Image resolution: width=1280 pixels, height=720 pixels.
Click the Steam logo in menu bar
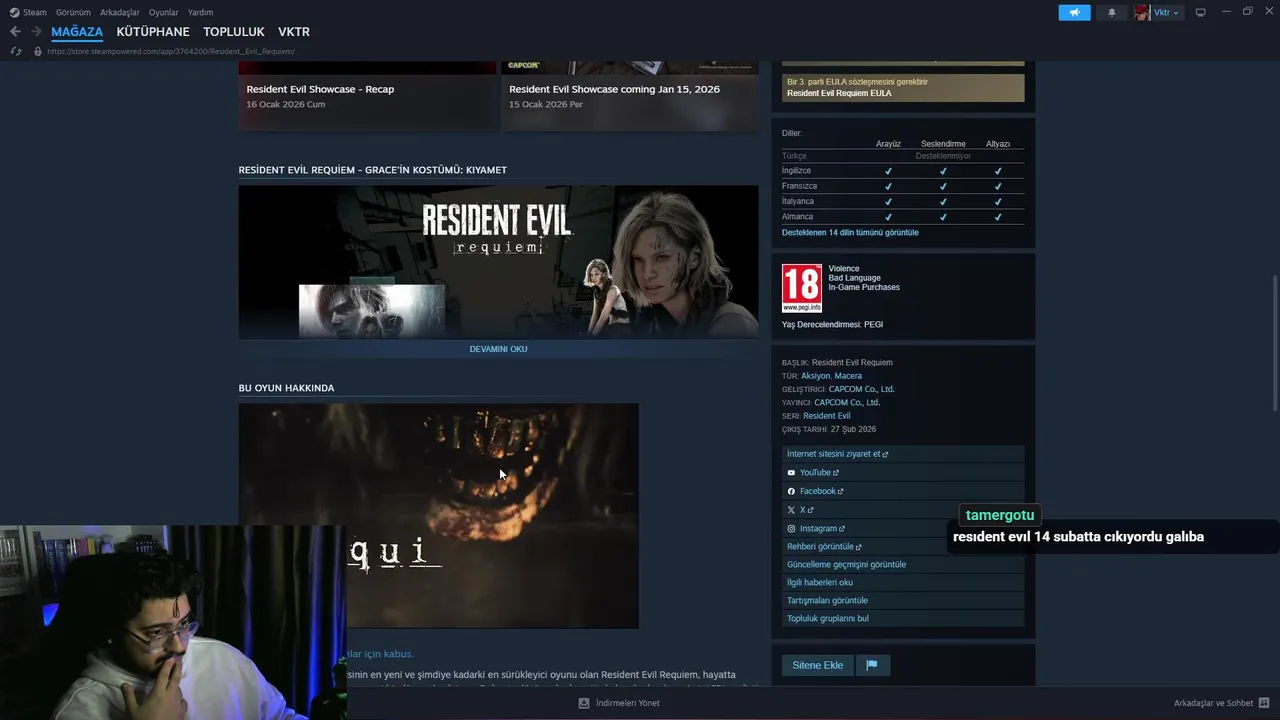[15, 12]
